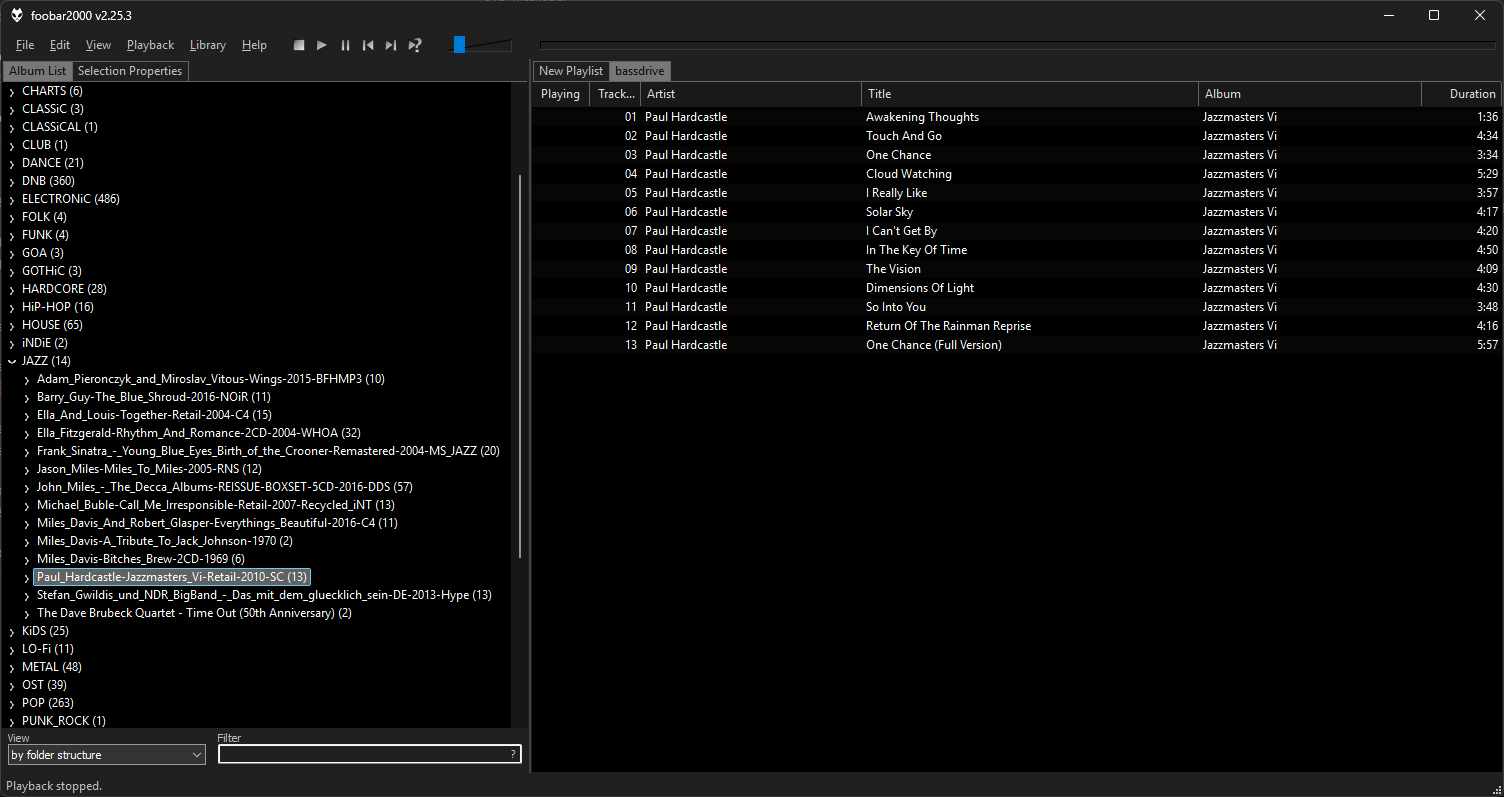Select track 'Touch And Go'
Image resolution: width=1504 pixels, height=797 pixels.
904,136
